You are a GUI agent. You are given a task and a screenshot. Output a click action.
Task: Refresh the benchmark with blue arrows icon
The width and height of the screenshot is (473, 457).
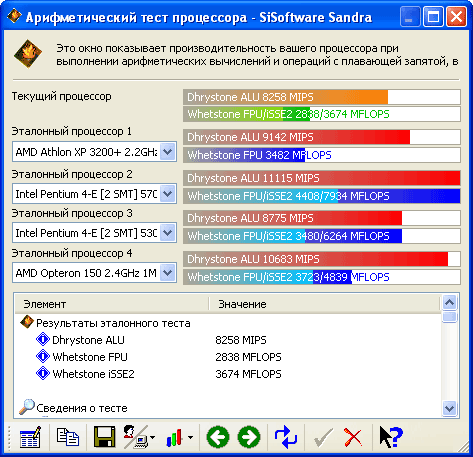[285, 437]
